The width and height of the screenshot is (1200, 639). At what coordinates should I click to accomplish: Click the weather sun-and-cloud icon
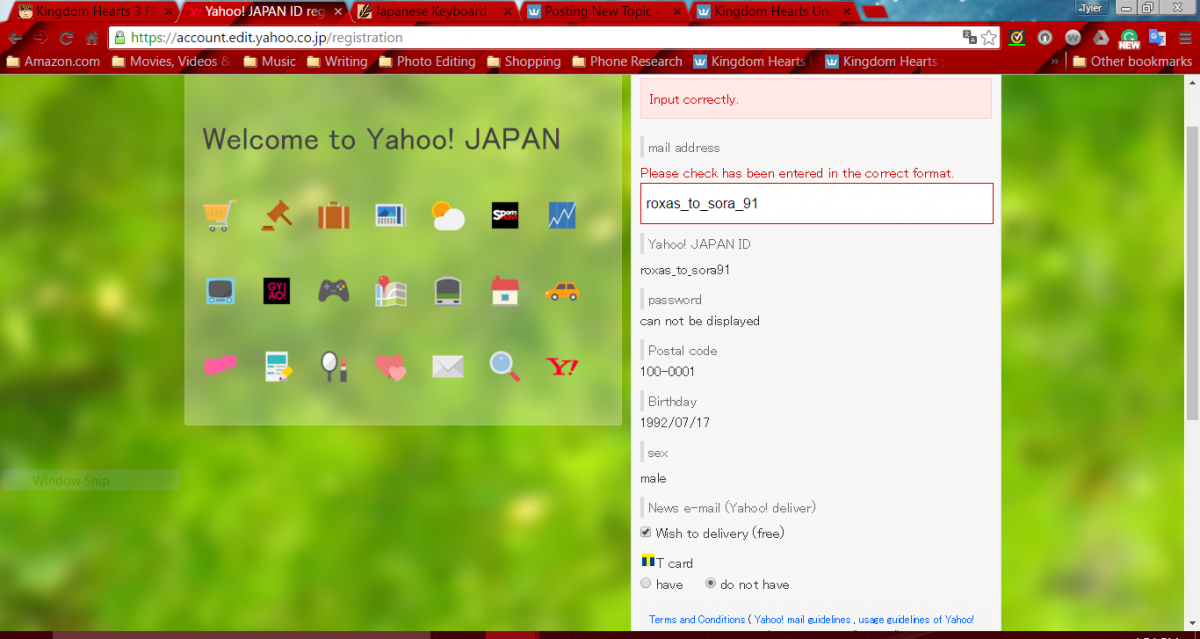click(447, 215)
